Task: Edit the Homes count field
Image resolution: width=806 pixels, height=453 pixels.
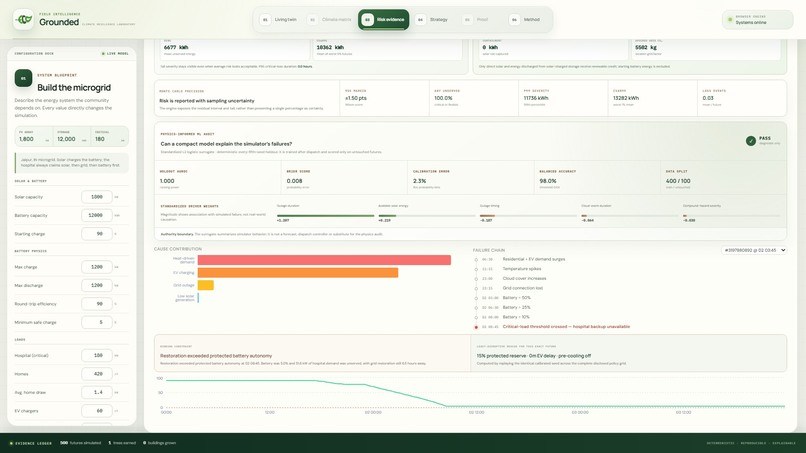Action: [x=97, y=374]
